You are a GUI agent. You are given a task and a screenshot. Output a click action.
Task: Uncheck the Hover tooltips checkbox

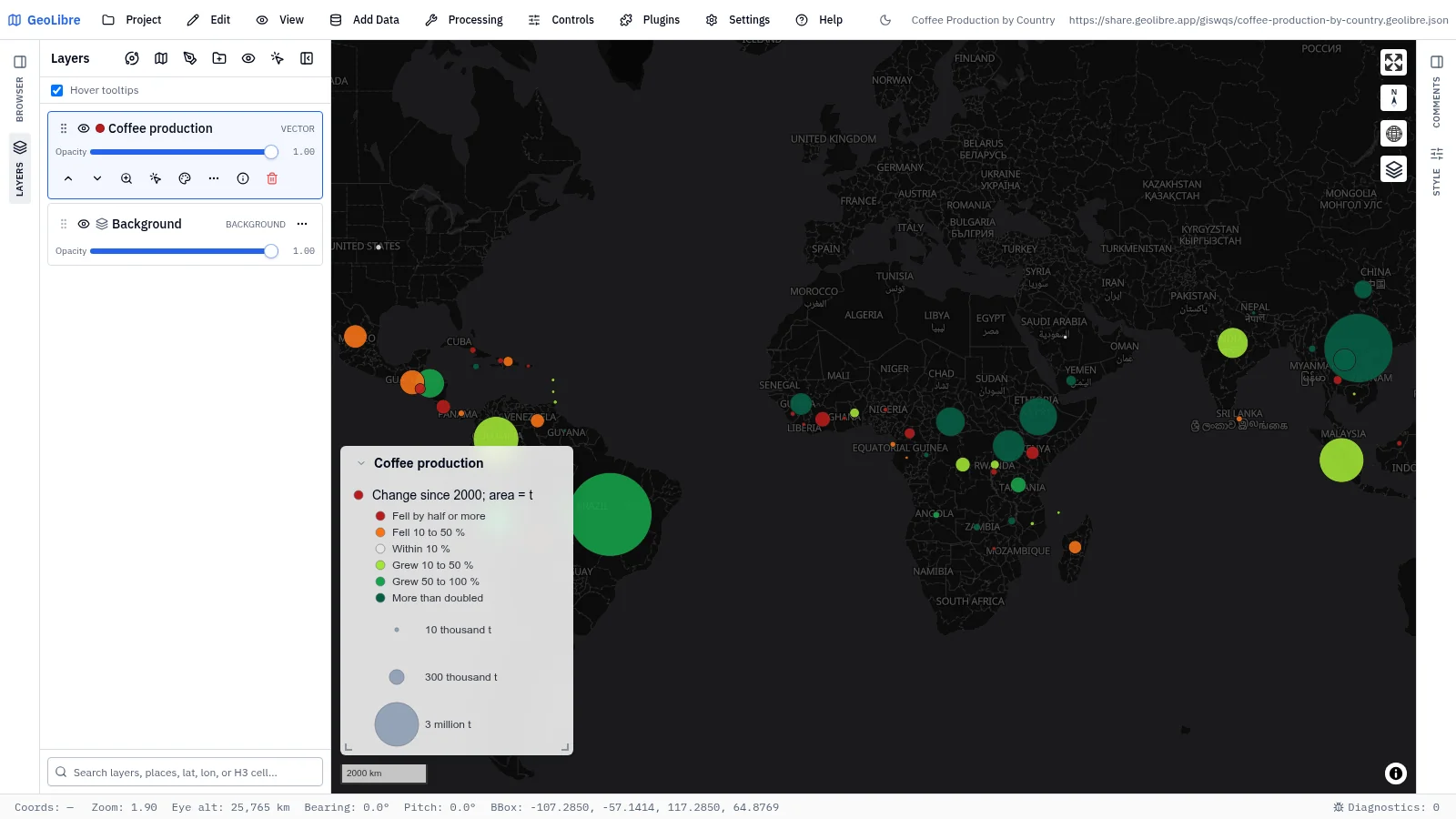[x=56, y=90]
